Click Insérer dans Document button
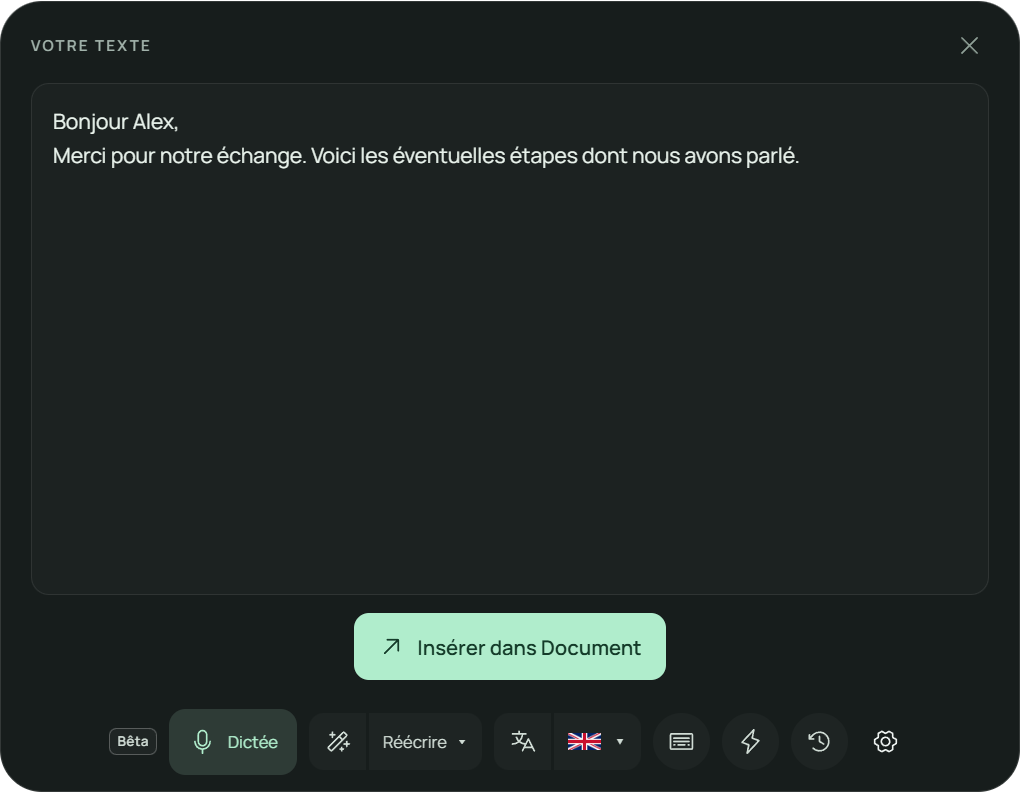The height and width of the screenshot is (792, 1020). [510, 646]
